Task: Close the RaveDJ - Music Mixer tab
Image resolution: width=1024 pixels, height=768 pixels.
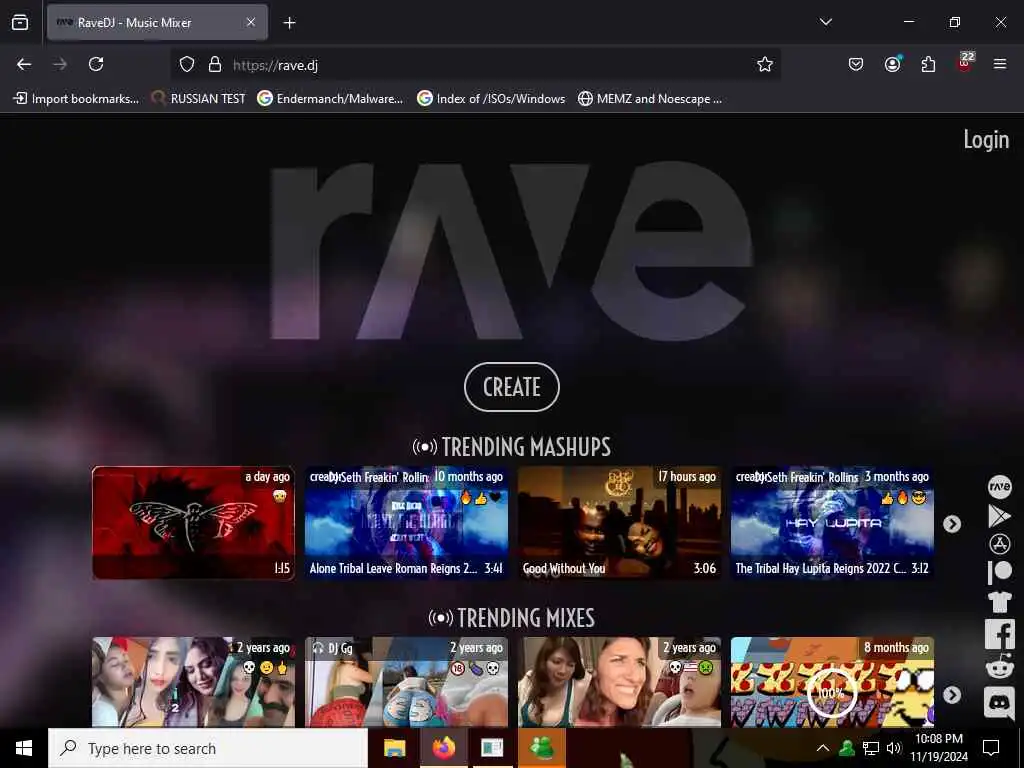Action: point(251,22)
